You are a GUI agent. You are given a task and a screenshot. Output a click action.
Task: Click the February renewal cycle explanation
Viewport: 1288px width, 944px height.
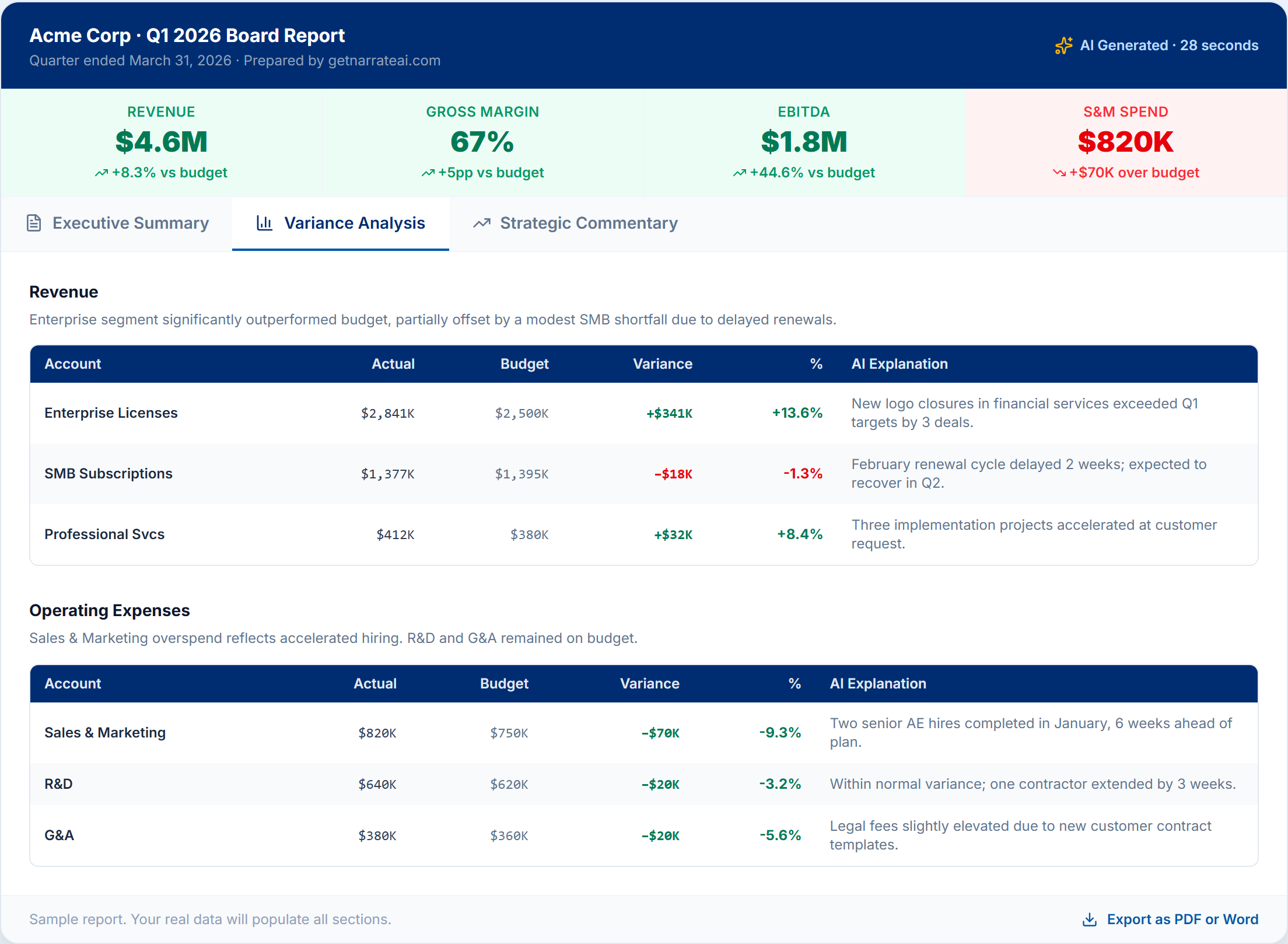(x=1029, y=474)
